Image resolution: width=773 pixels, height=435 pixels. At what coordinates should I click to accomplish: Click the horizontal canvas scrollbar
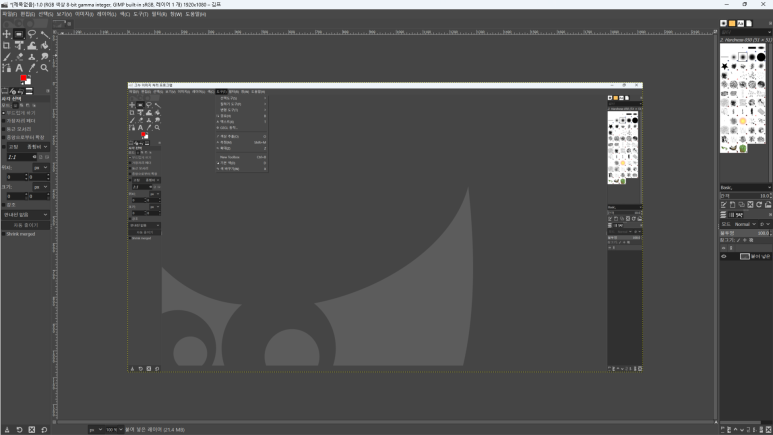(385, 422)
